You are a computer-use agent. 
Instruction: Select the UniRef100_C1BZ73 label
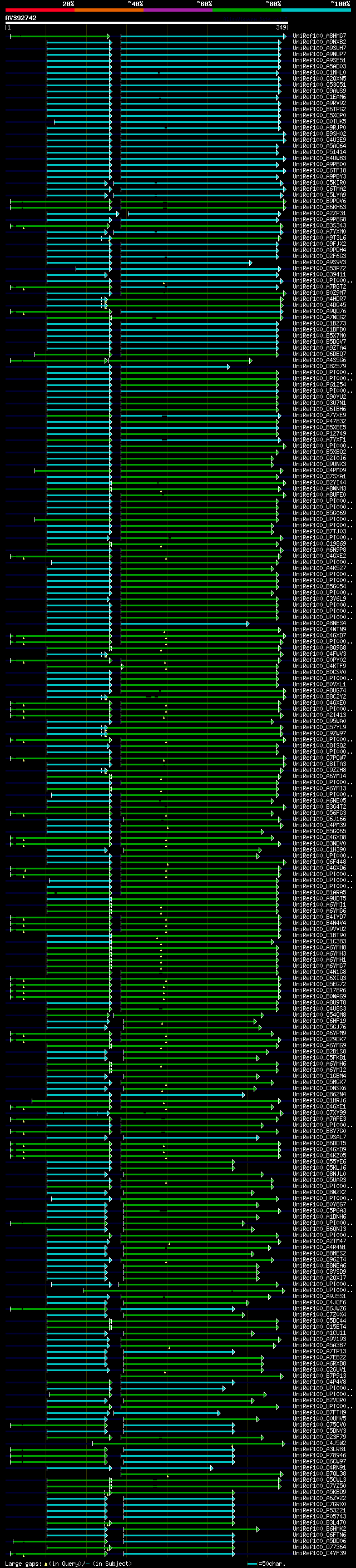pyautogui.click(x=319, y=323)
